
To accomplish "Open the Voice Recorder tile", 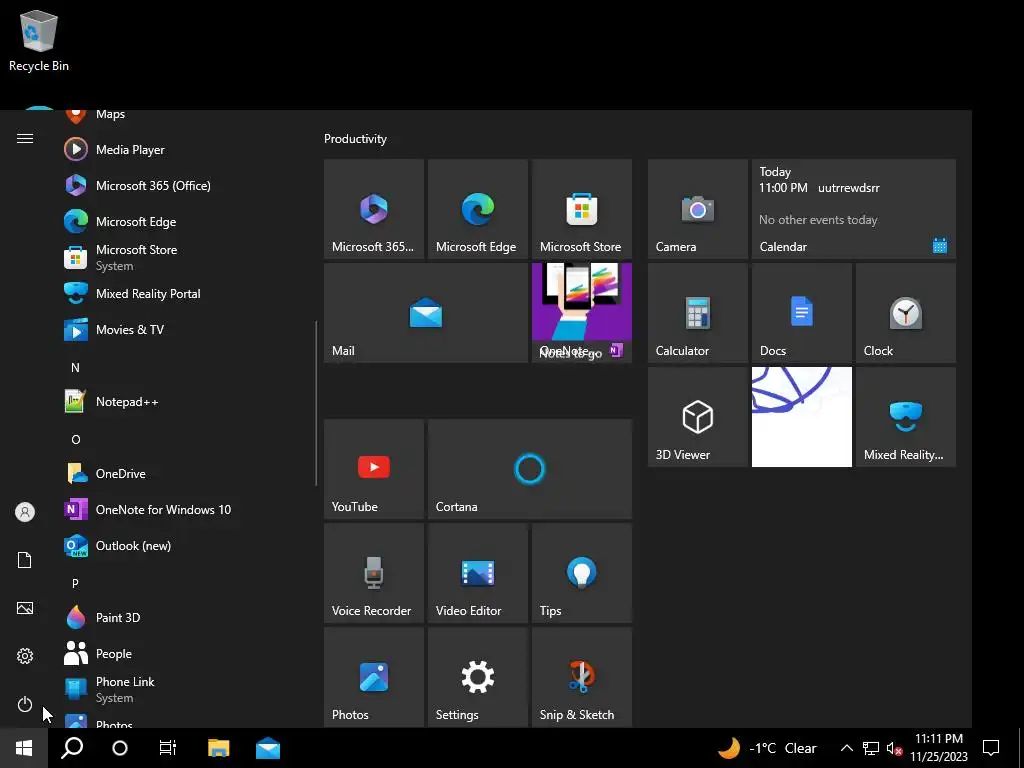I will point(374,573).
